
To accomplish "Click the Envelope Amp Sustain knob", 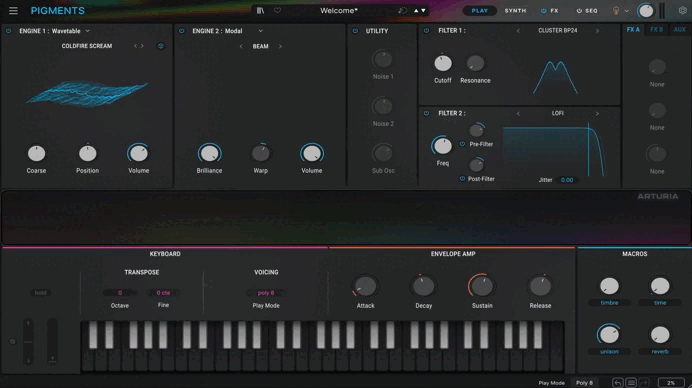I will point(482,286).
